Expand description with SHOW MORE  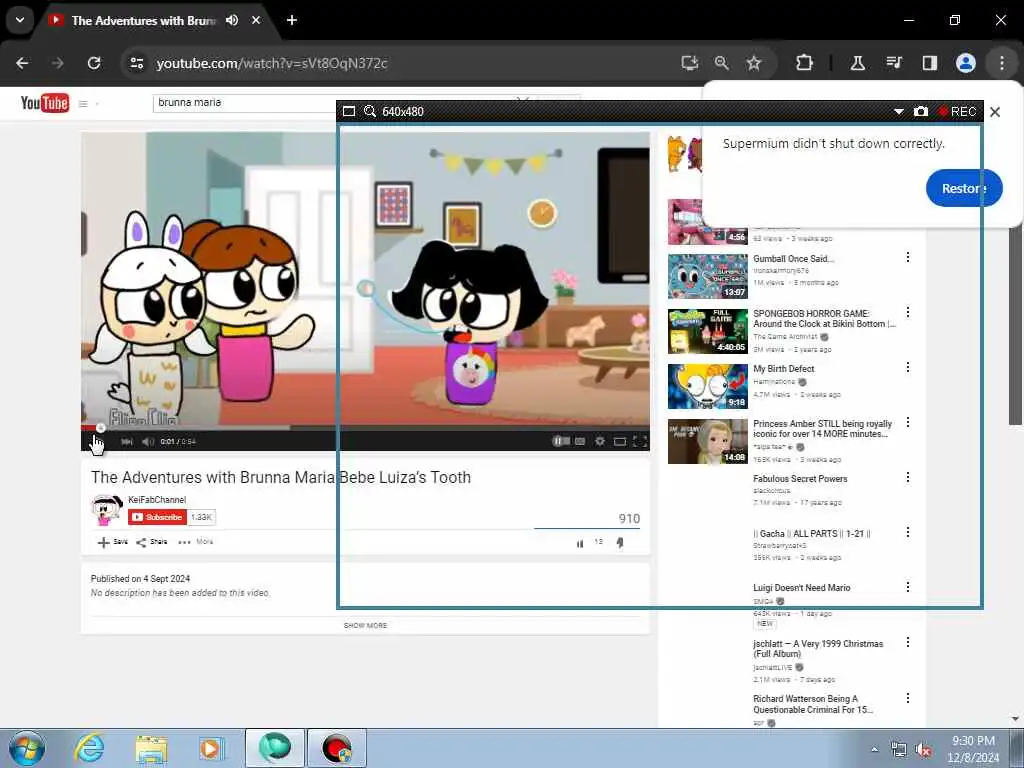365,626
